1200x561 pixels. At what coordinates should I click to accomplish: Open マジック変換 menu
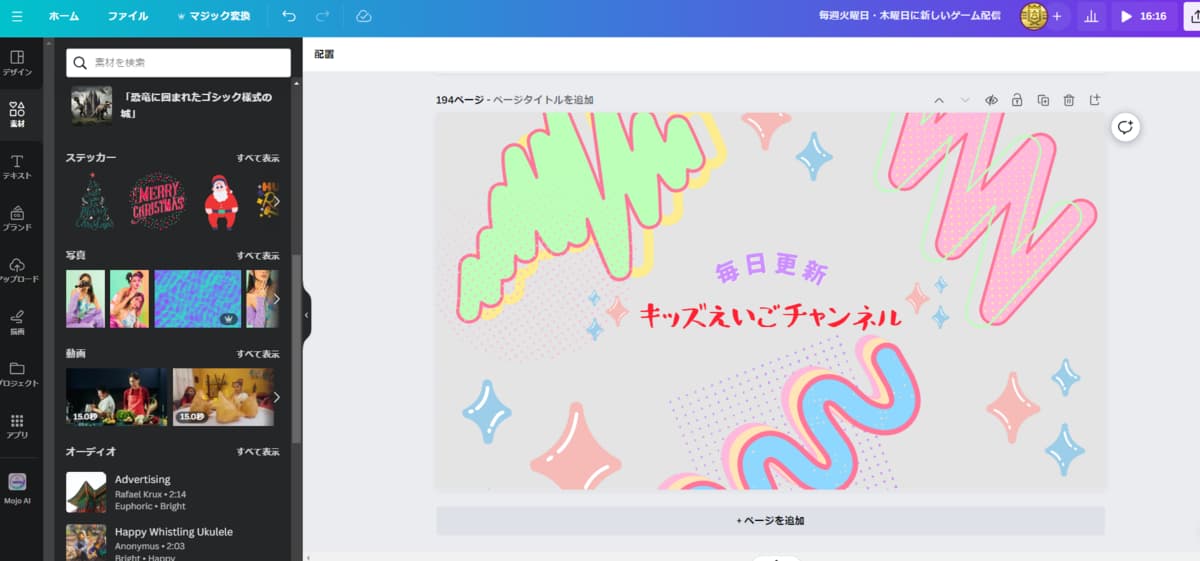[213, 16]
